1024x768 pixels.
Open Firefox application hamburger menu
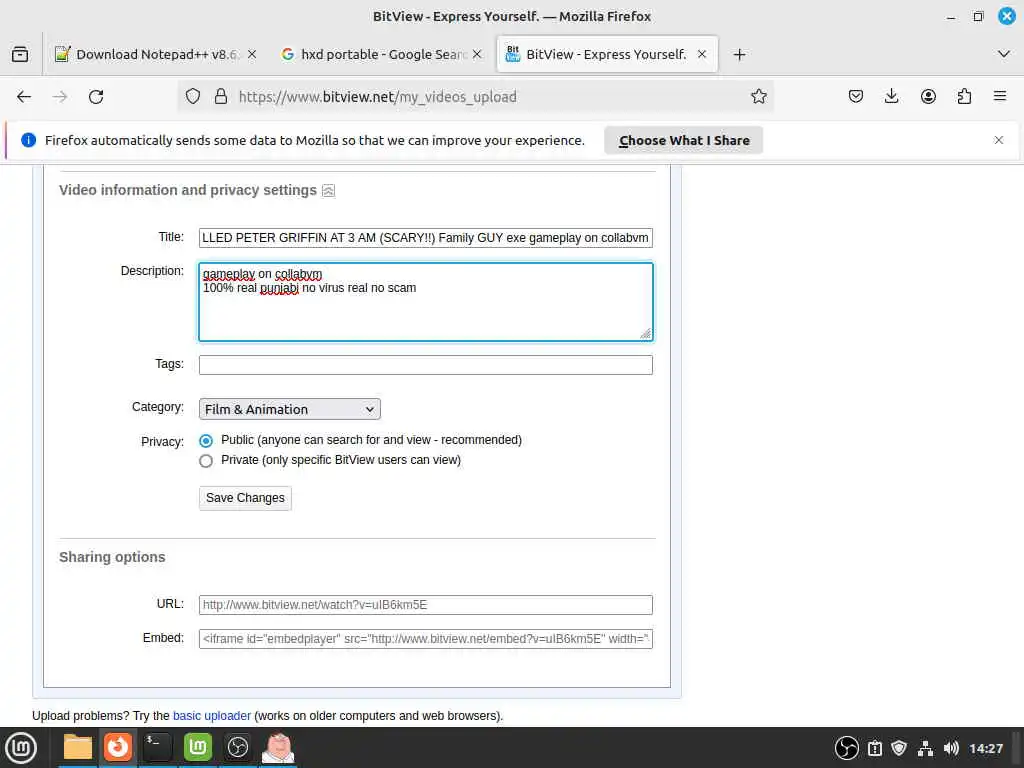tap(1000, 97)
